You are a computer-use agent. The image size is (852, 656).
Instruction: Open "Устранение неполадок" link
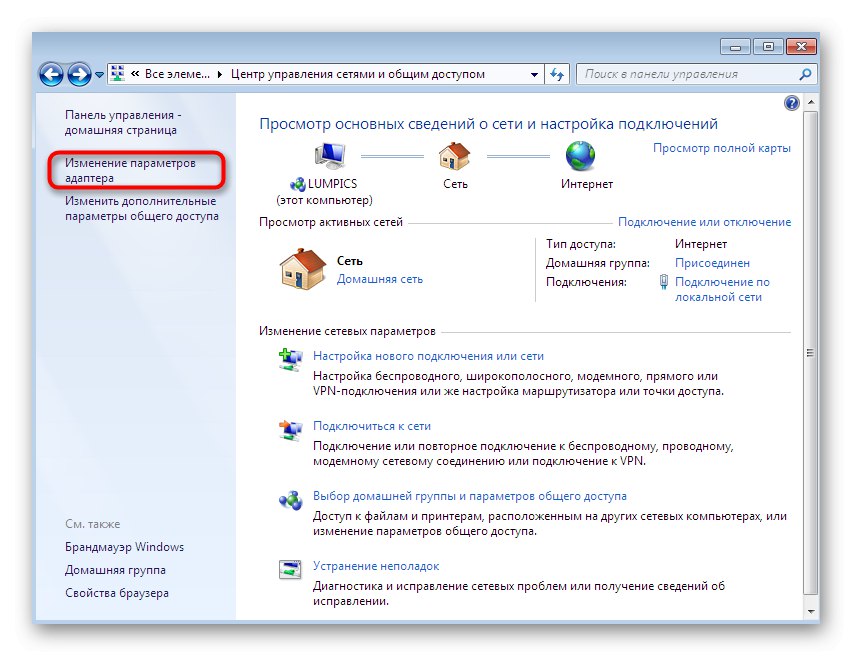point(376,566)
